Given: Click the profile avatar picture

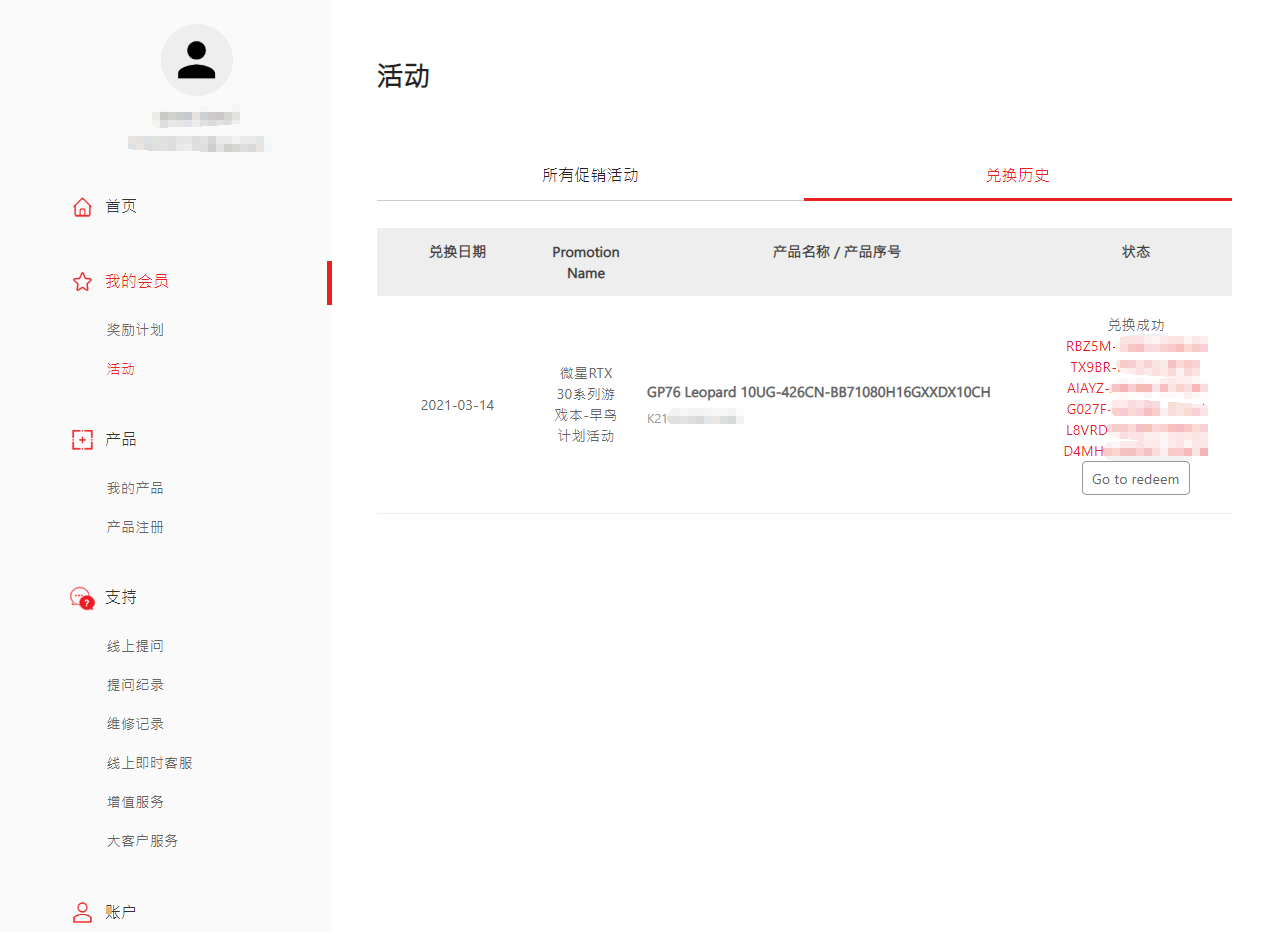Looking at the screenshot, I should pyautogui.click(x=197, y=60).
